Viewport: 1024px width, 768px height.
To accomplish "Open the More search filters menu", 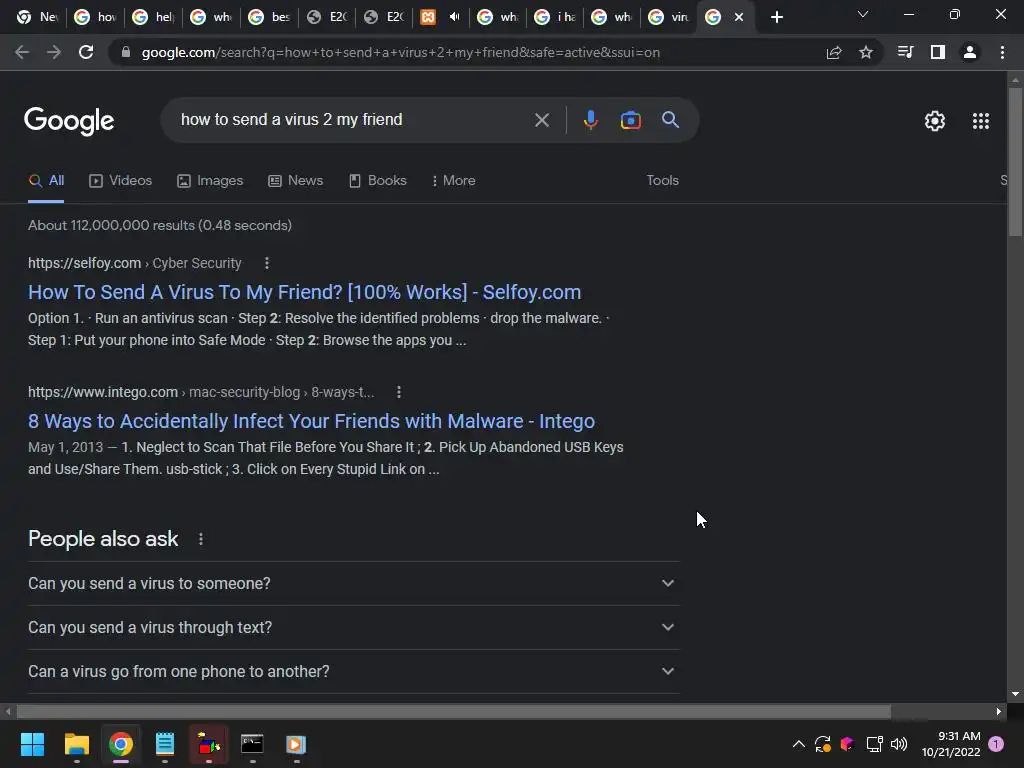I will coord(453,180).
